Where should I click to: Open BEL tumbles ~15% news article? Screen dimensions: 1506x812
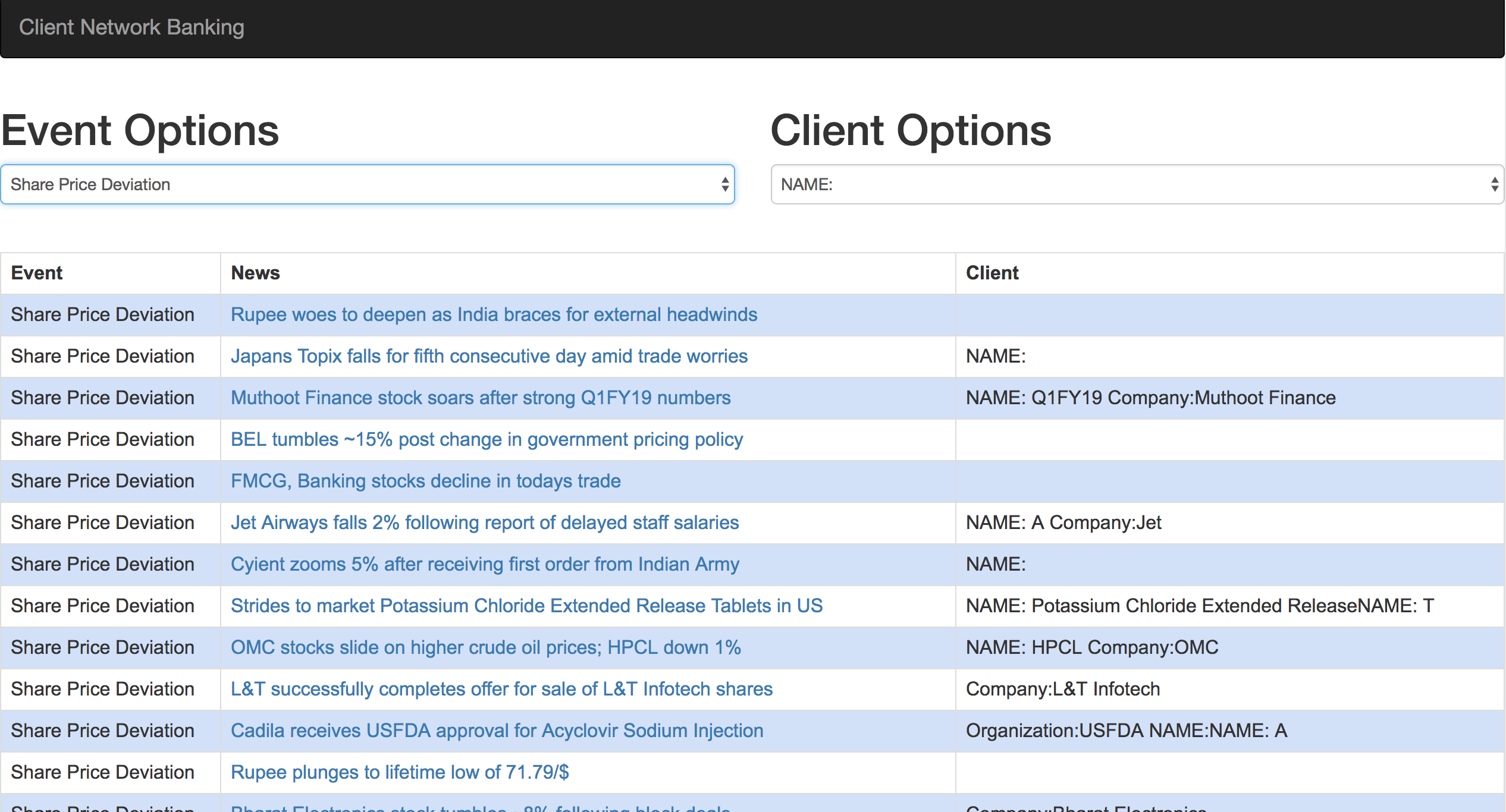pyautogui.click(x=487, y=439)
